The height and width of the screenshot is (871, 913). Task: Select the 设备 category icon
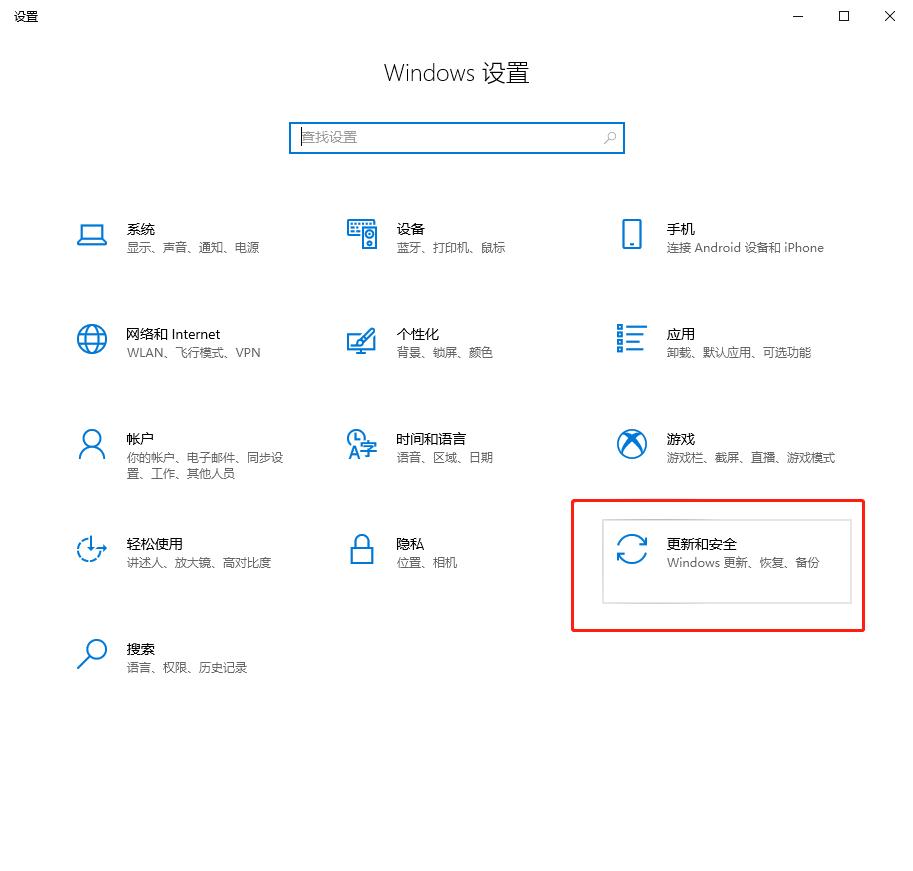coord(361,234)
